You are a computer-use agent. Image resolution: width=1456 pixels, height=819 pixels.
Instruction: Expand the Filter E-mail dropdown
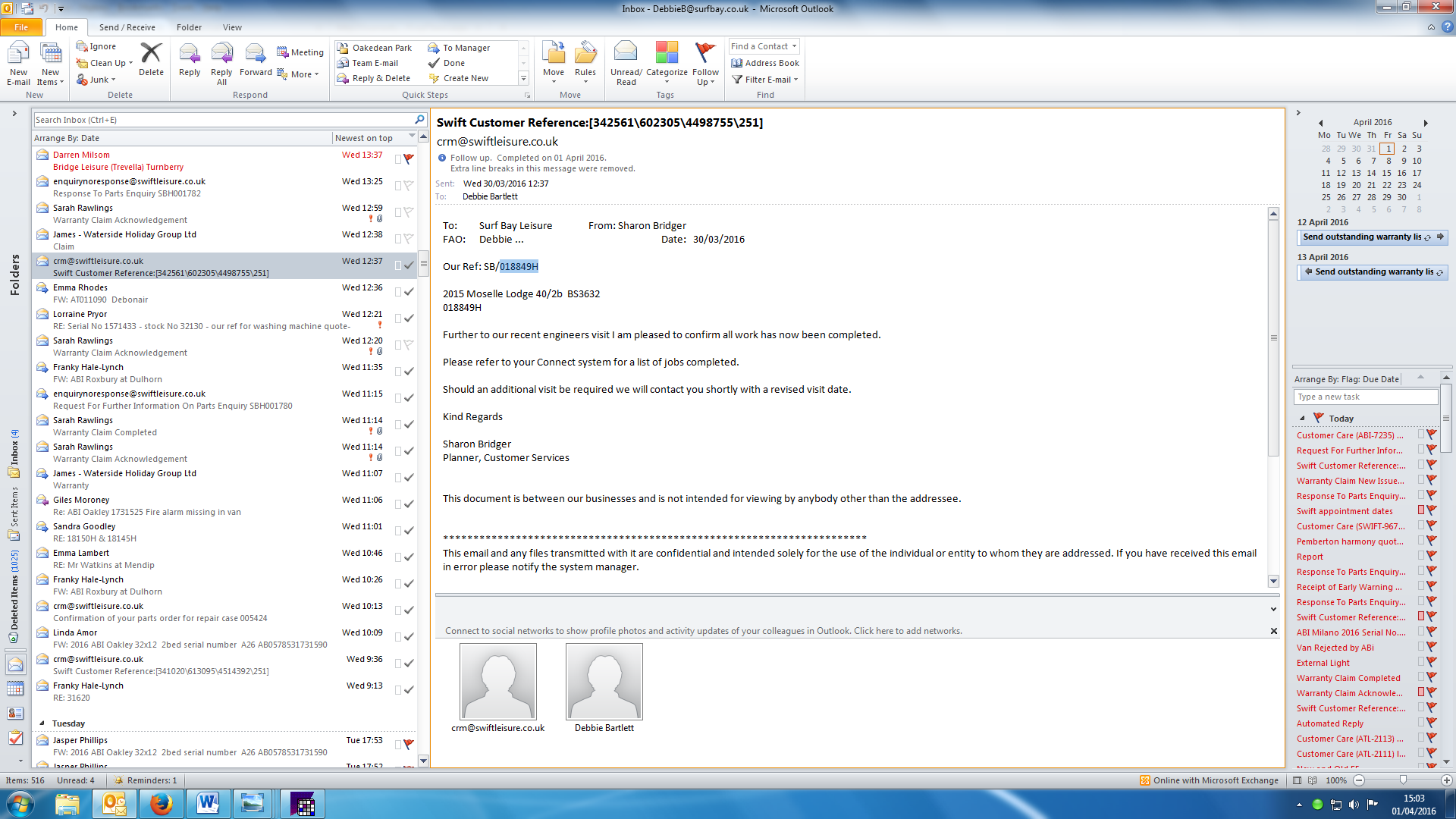pyautogui.click(x=766, y=79)
